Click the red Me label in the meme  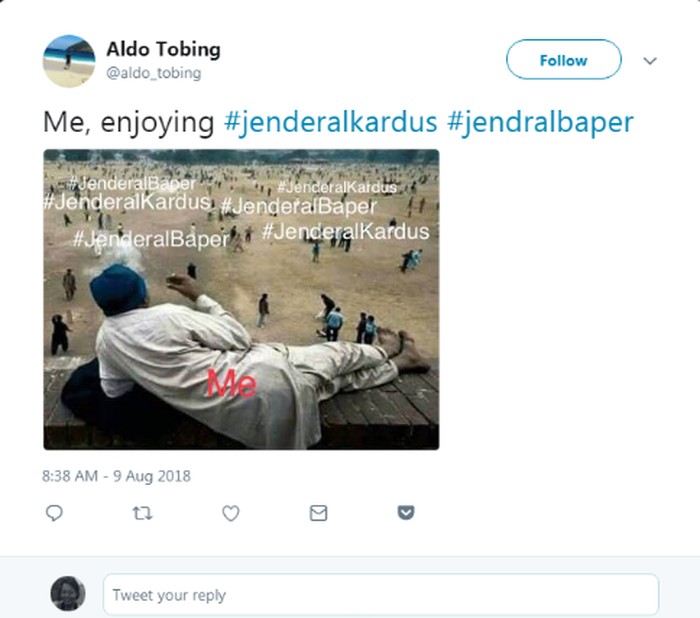[231, 384]
